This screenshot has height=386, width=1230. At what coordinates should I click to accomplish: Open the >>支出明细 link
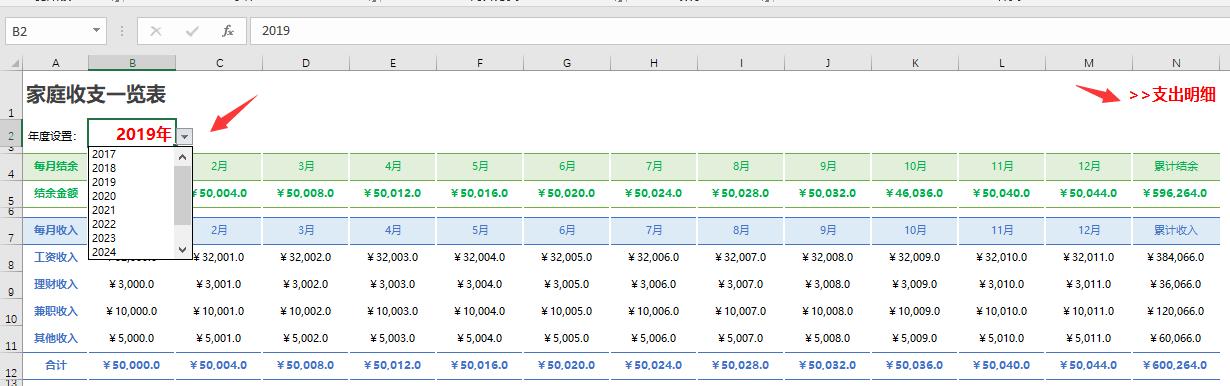(1172, 95)
